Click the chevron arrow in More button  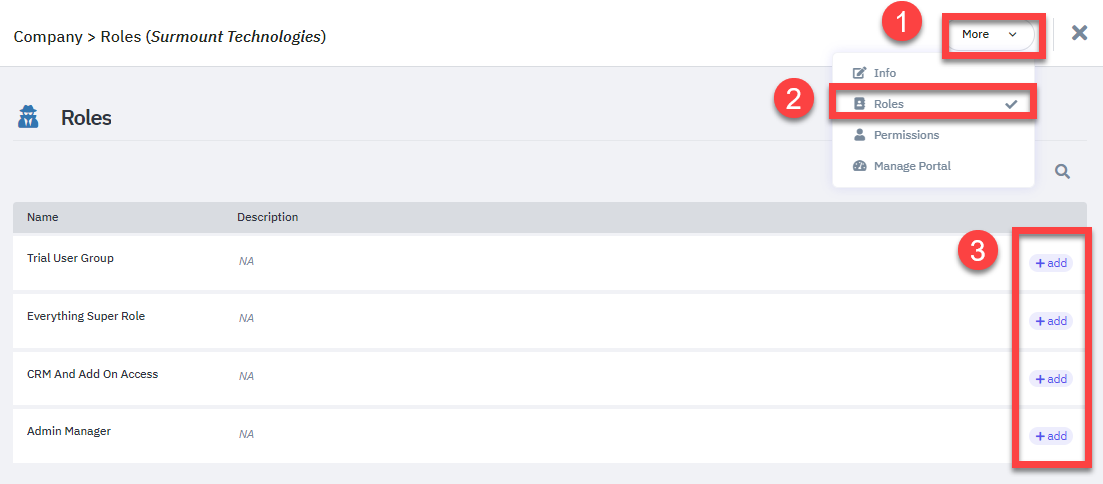pos(1012,34)
